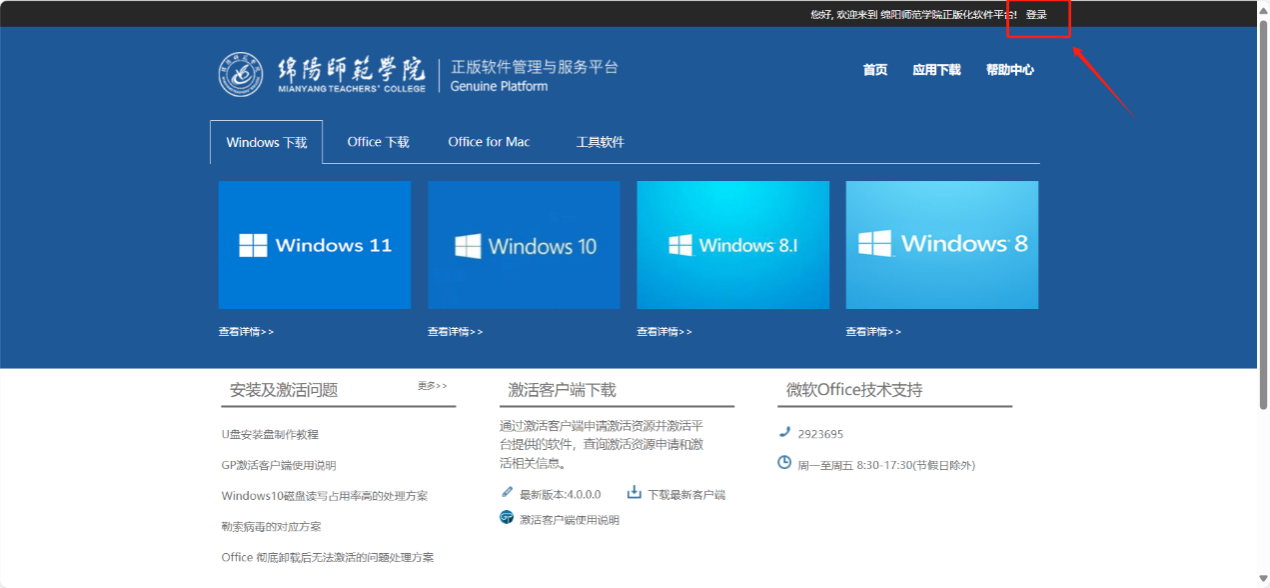Open Windows10磁盘读写占用率高的处理方案 article
The image size is (1270, 588).
[x=324, y=496]
